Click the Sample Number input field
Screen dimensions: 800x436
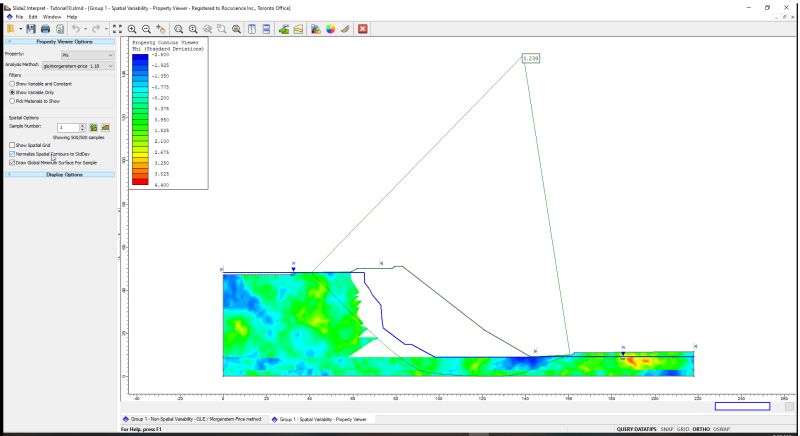click(68, 127)
